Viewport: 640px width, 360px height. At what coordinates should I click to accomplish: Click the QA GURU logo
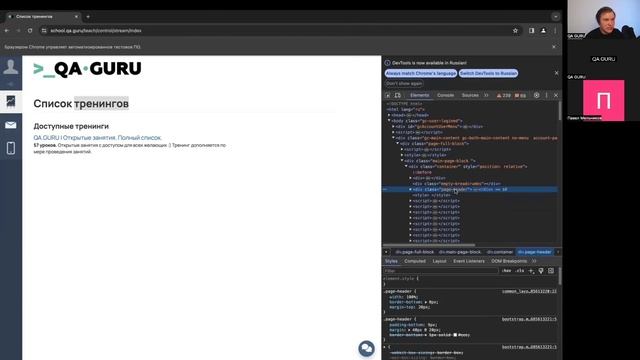click(x=87, y=69)
